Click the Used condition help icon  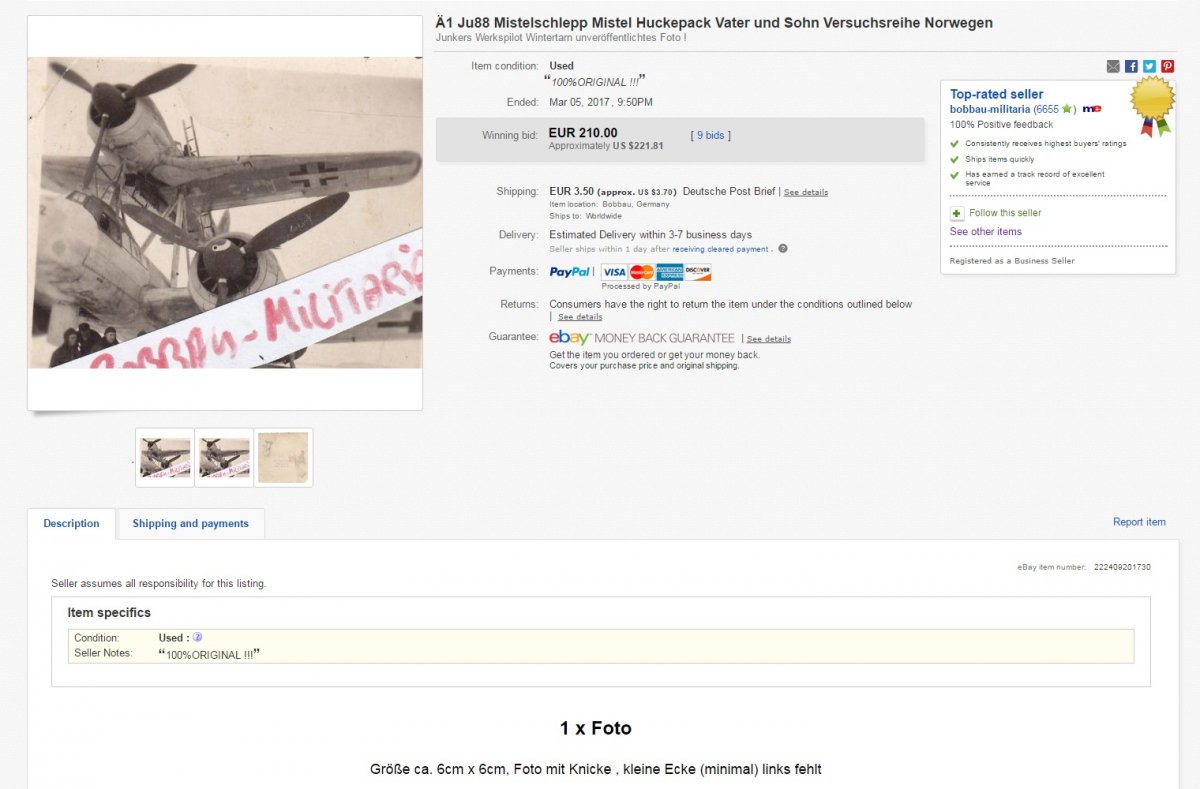(197, 637)
